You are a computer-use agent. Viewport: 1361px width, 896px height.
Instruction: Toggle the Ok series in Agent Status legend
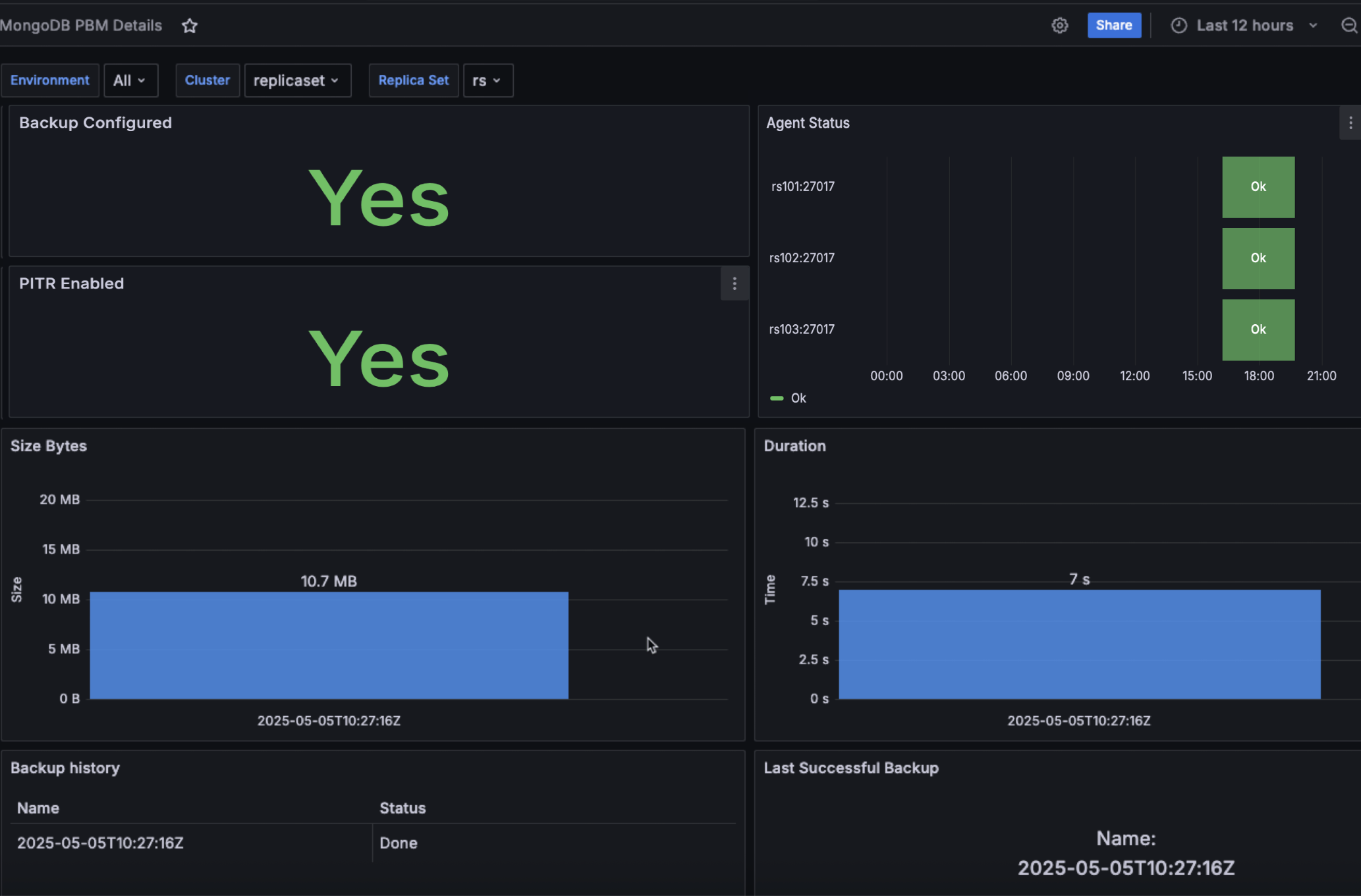click(798, 398)
